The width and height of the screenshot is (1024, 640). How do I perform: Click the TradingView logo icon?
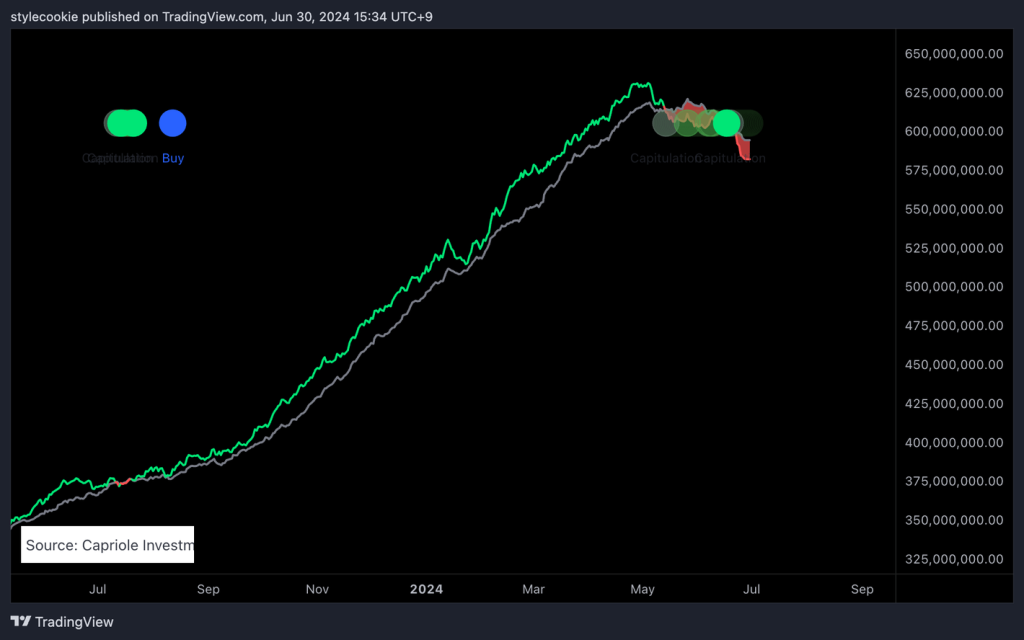[20, 622]
